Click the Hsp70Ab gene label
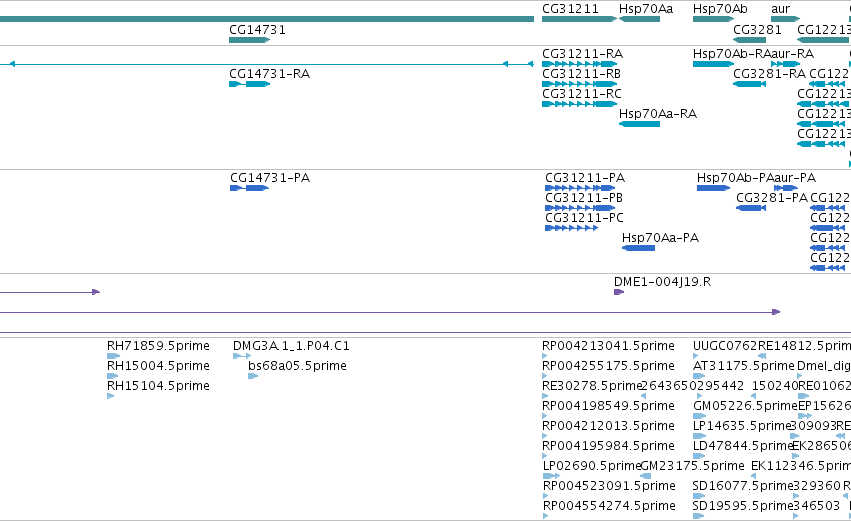This screenshot has height=521, width=851. (x=720, y=9)
